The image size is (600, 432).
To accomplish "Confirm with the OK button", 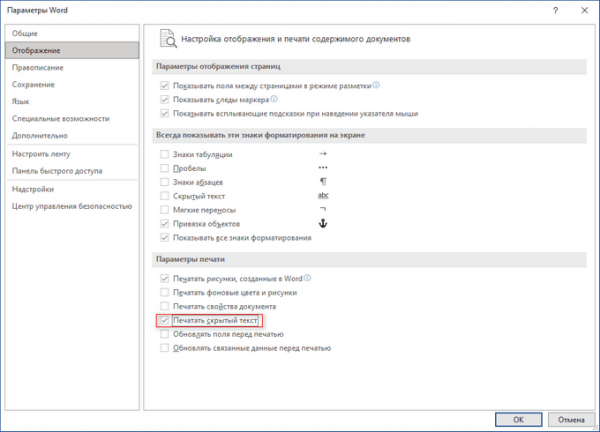I will [x=518, y=419].
